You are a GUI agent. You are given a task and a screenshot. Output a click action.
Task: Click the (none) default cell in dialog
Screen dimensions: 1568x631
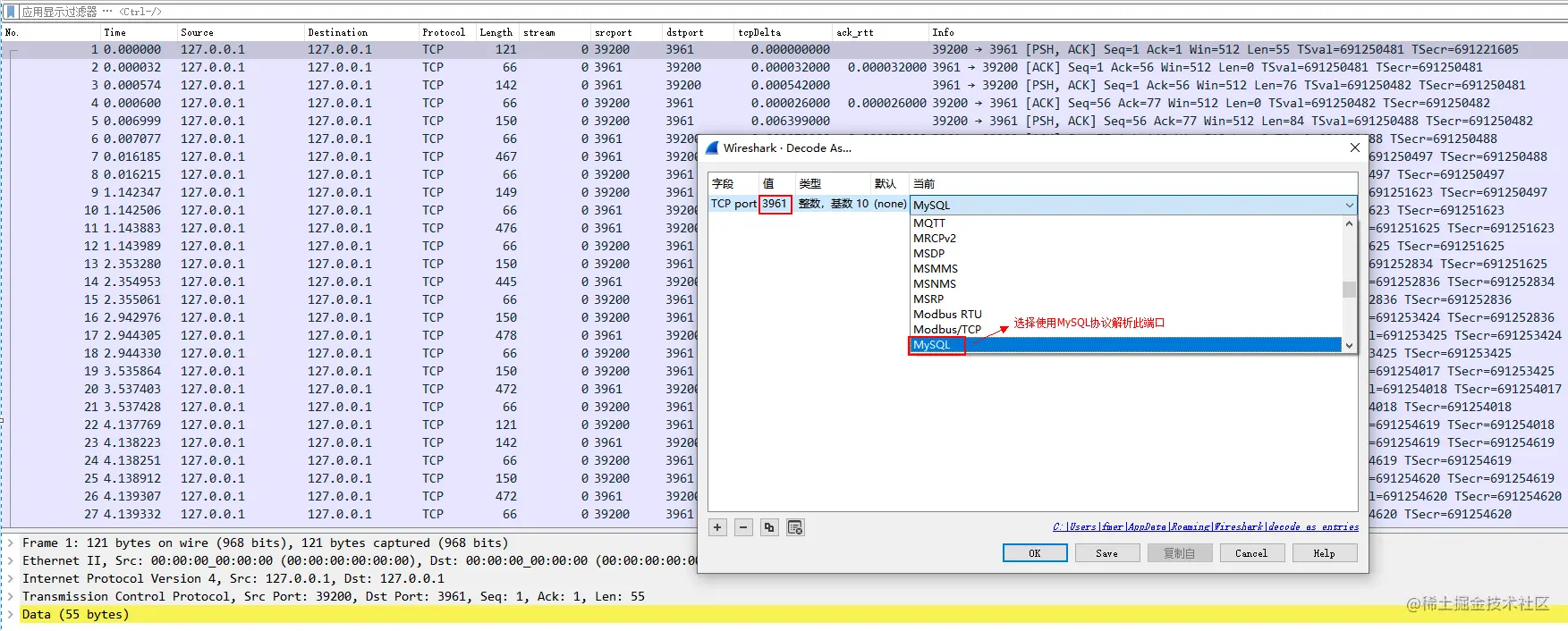(x=890, y=204)
